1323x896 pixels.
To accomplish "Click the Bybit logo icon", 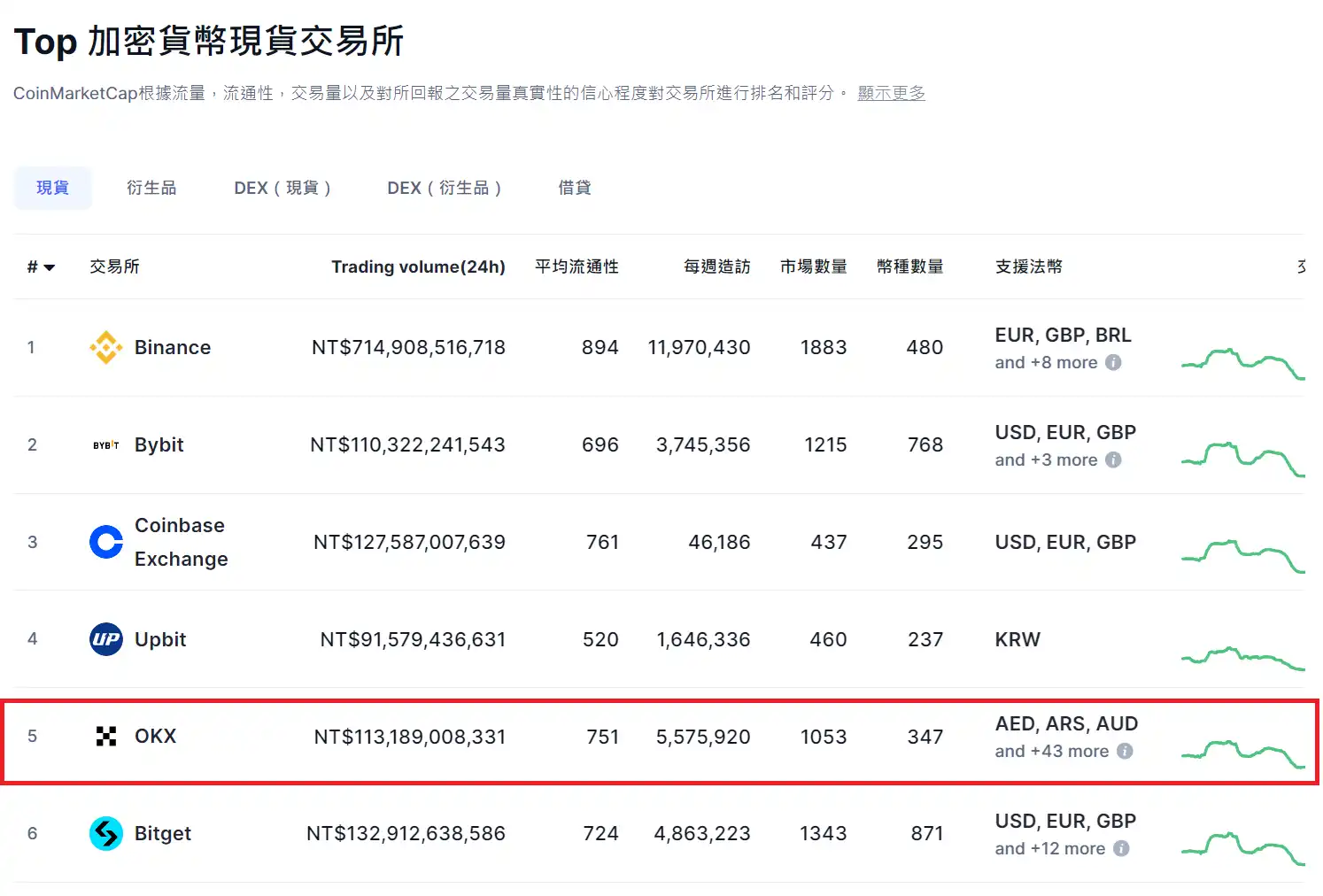I will point(106,444).
